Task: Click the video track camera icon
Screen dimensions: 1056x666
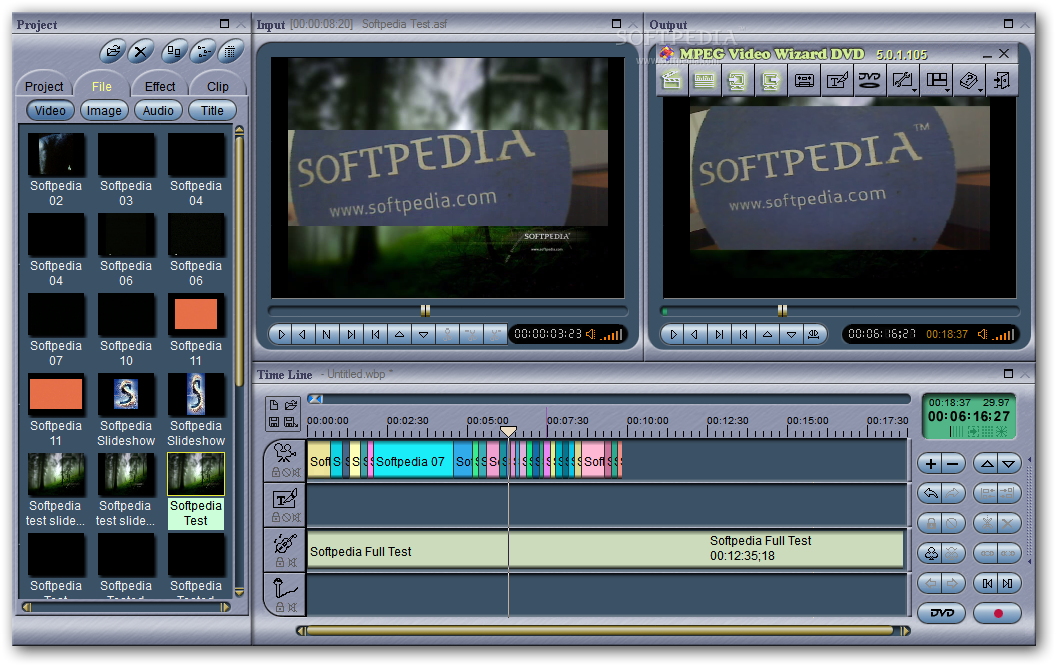Action: click(286, 453)
